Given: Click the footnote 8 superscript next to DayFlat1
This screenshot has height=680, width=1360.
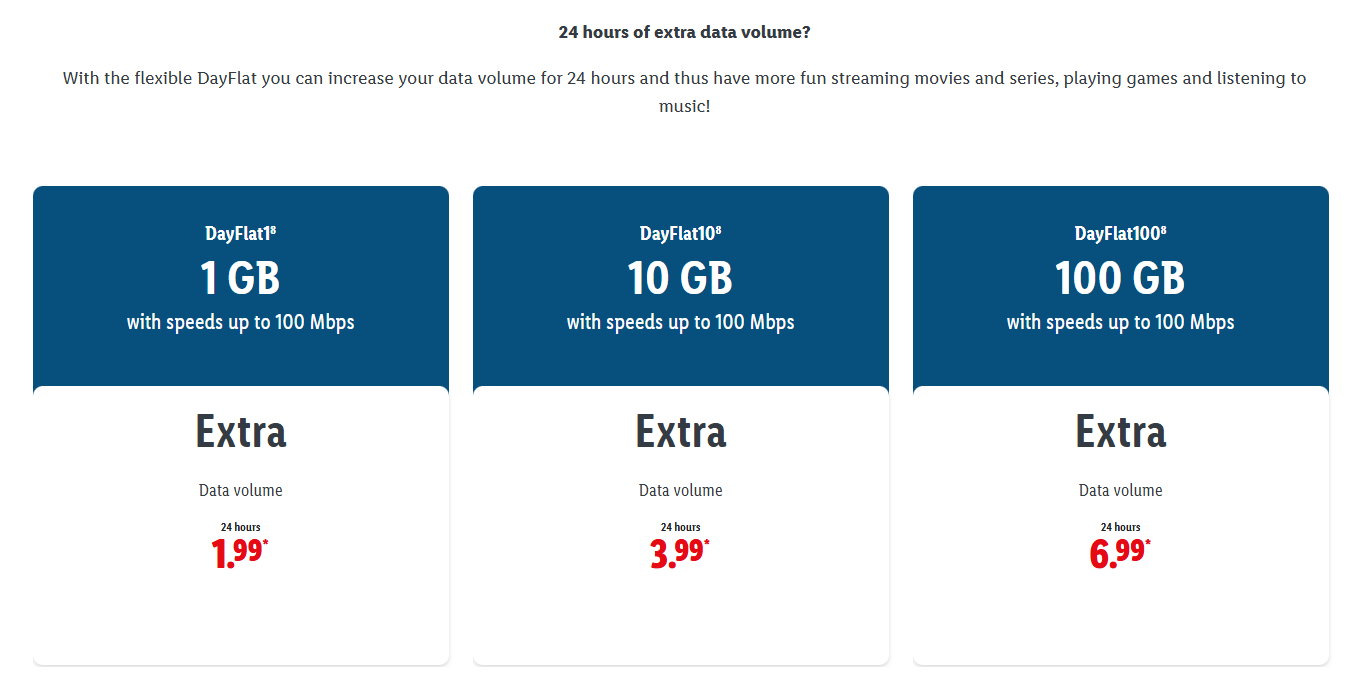Looking at the screenshot, I should coord(273,230).
